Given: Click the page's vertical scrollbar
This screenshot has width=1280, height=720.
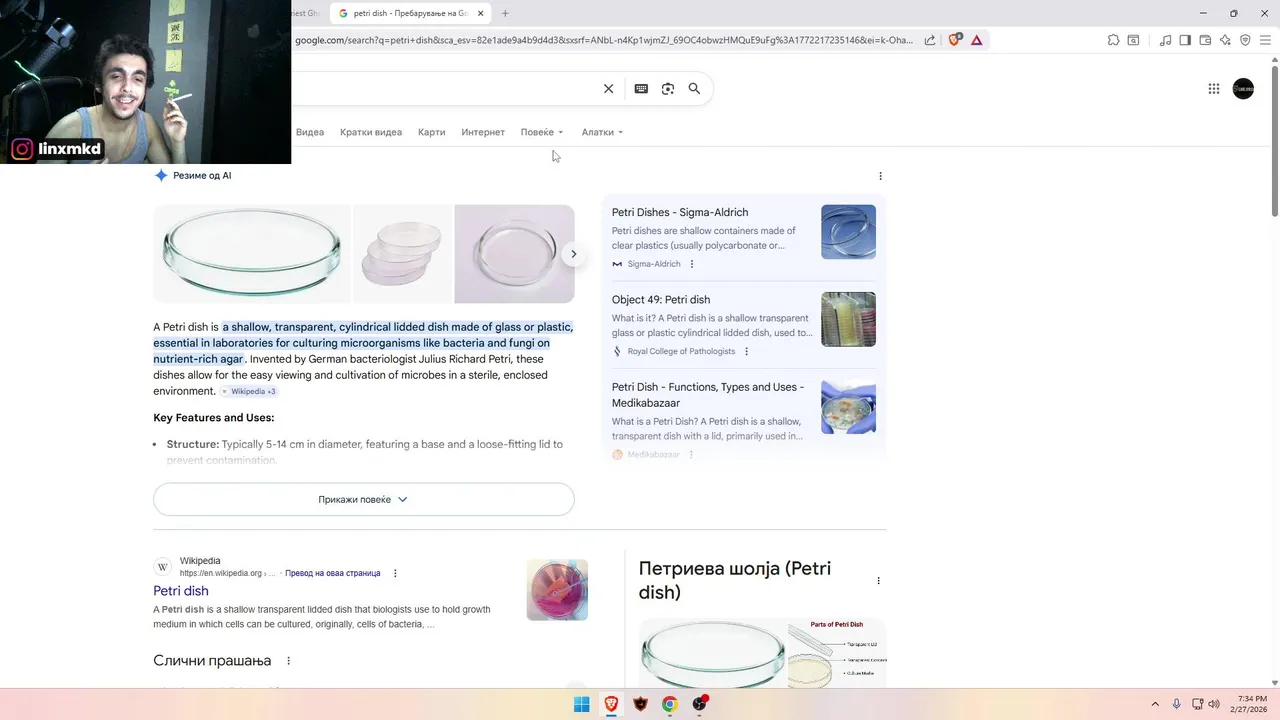Looking at the screenshot, I should click(x=1274, y=140).
